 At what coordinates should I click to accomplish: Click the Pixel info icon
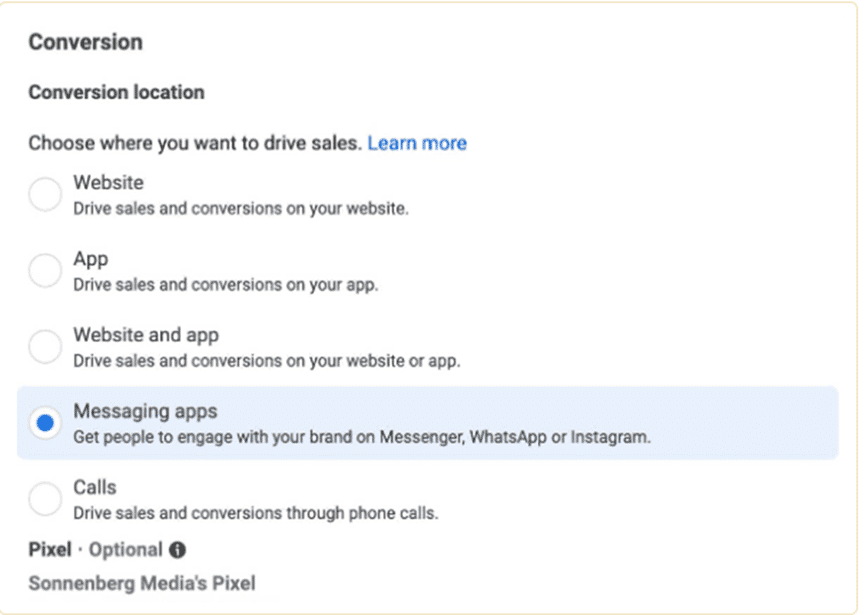(x=177, y=550)
